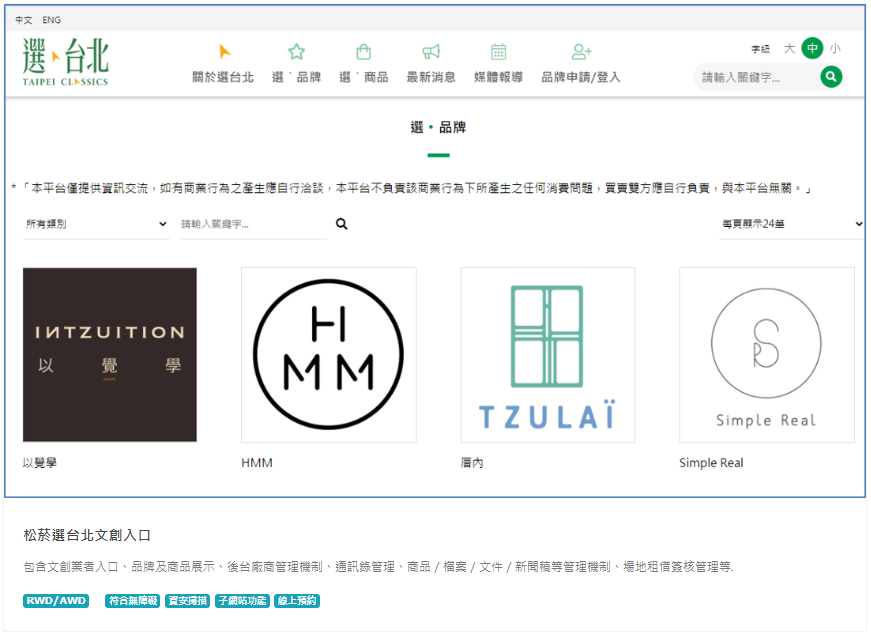Image resolution: width=871 pixels, height=641 pixels.
Task: Click the green search button in header
Action: (x=831, y=77)
